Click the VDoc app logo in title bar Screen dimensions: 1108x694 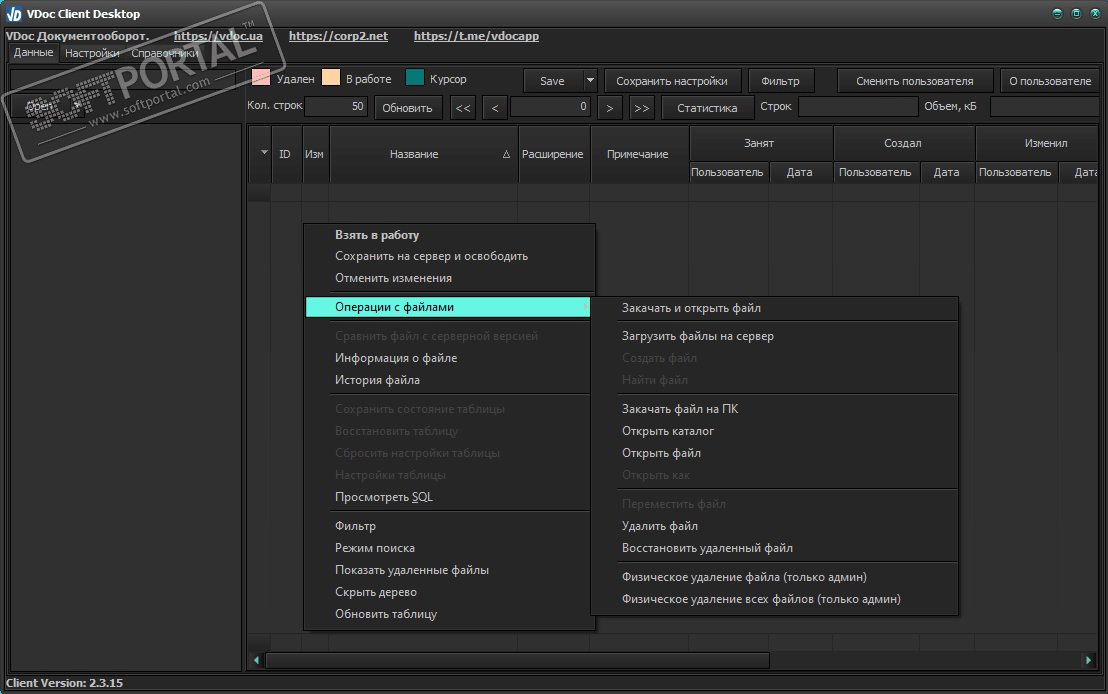14,14
